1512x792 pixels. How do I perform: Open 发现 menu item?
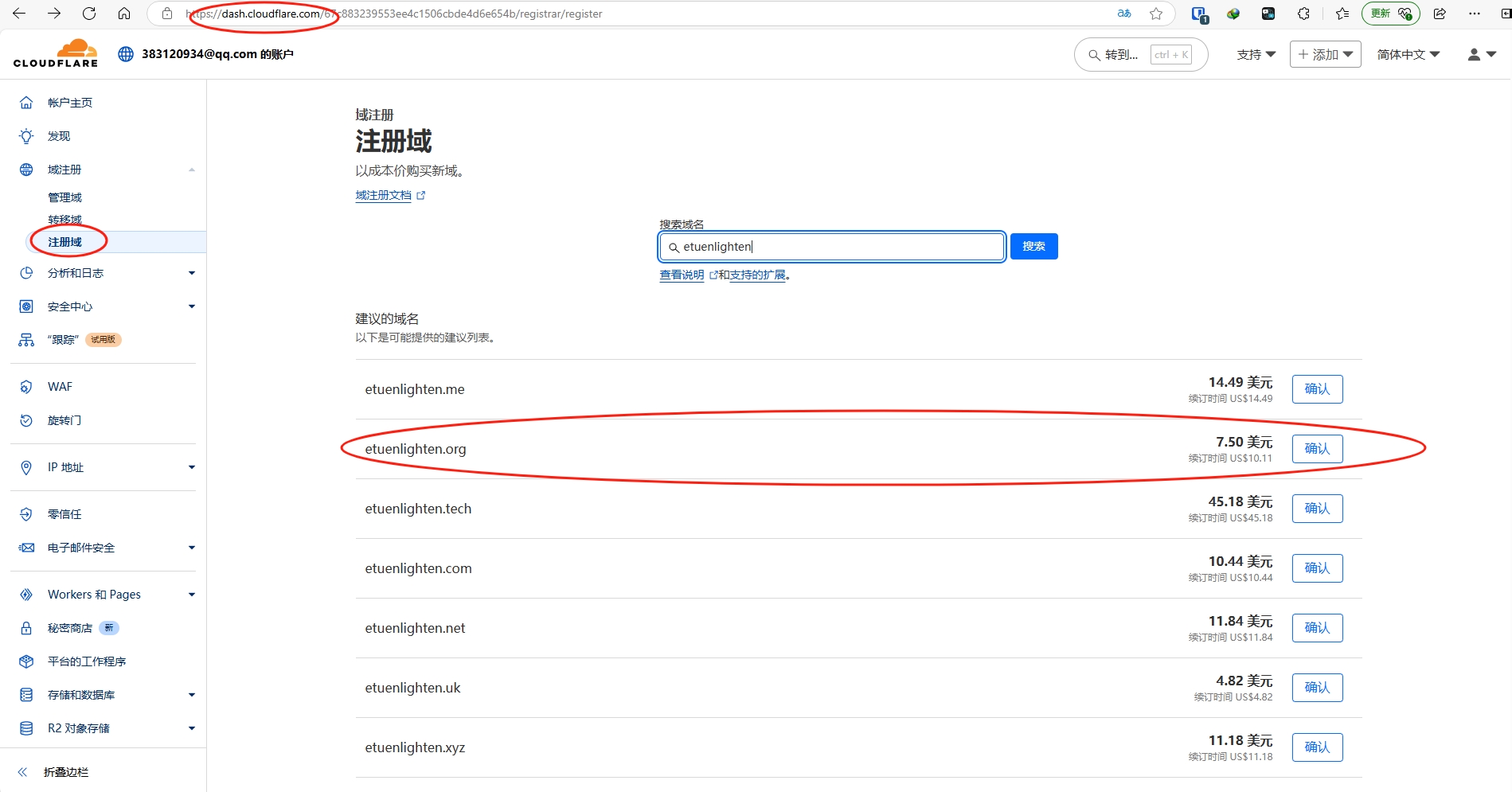pyautogui.click(x=59, y=136)
